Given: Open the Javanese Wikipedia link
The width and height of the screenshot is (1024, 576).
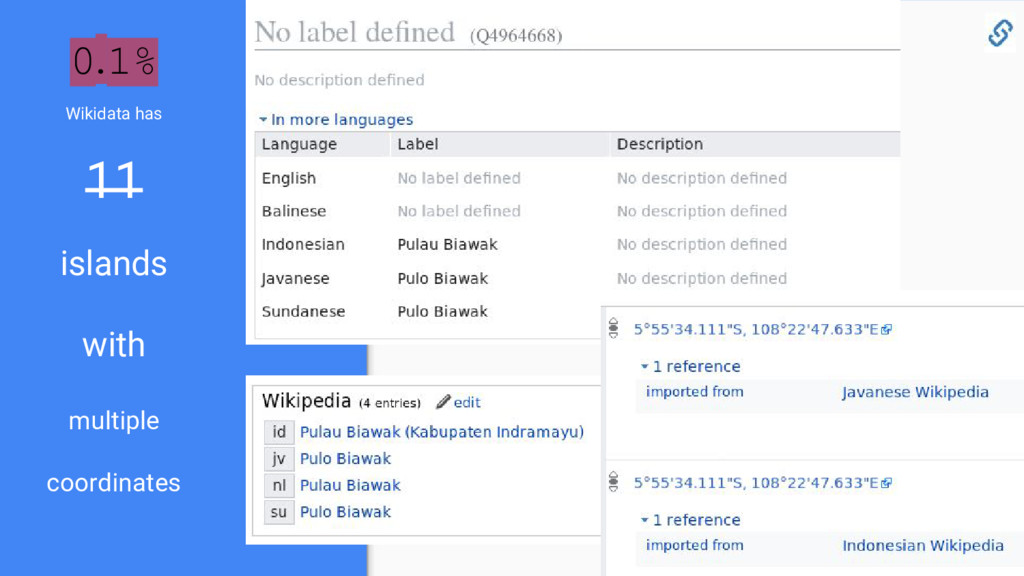Looking at the screenshot, I should [x=915, y=392].
